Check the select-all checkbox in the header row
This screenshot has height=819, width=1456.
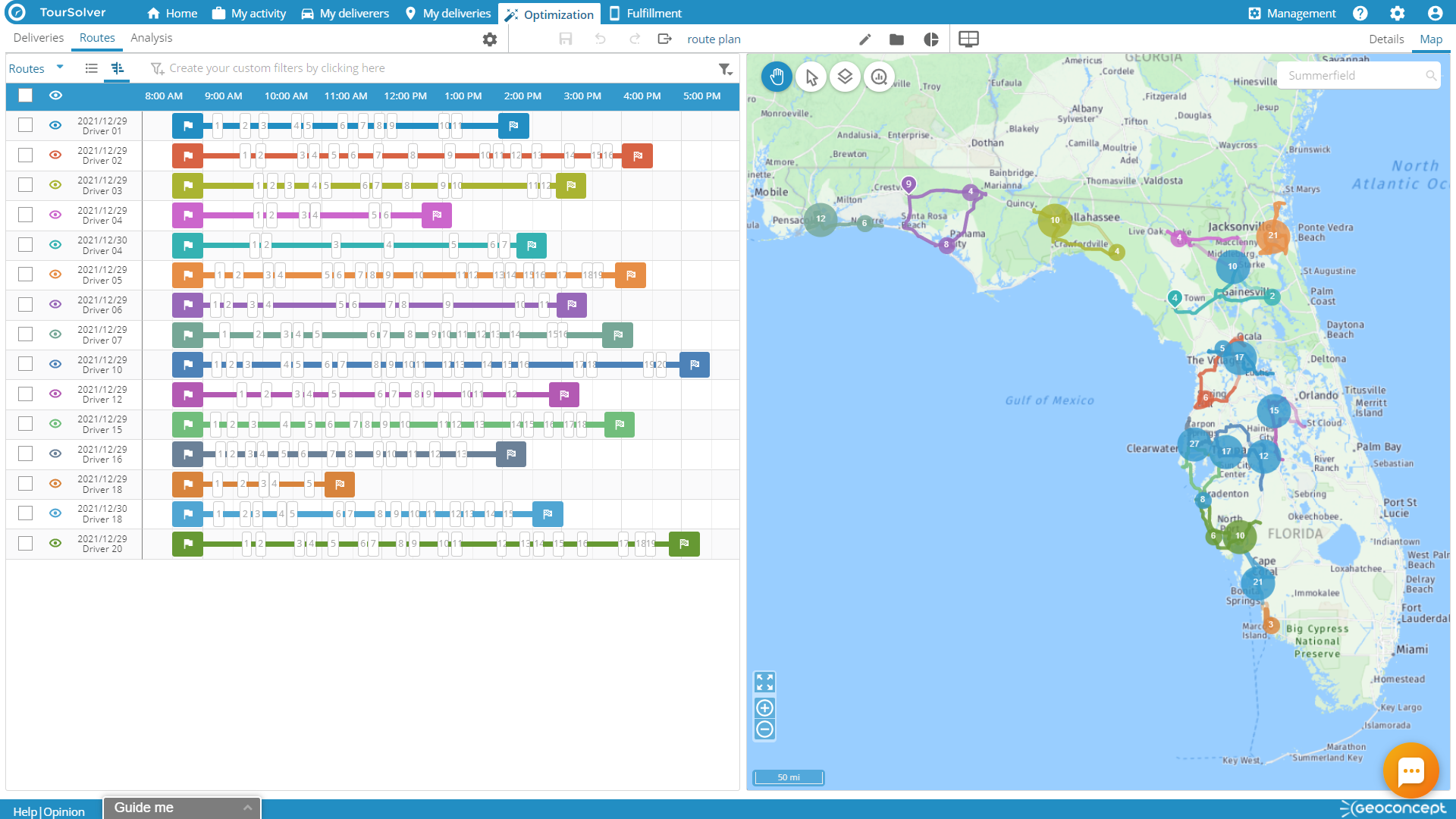(x=25, y=96)
